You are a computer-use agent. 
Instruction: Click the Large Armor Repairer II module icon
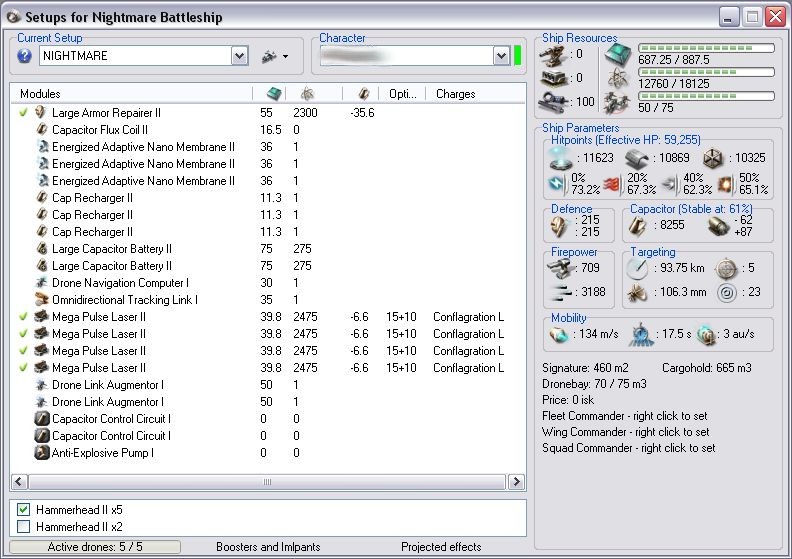coord(41,113)
